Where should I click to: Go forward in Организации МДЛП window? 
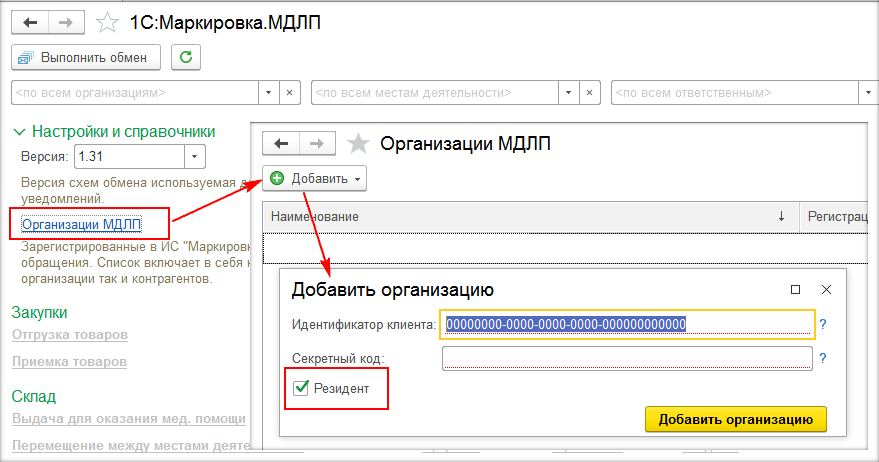[x=317, y=144]
